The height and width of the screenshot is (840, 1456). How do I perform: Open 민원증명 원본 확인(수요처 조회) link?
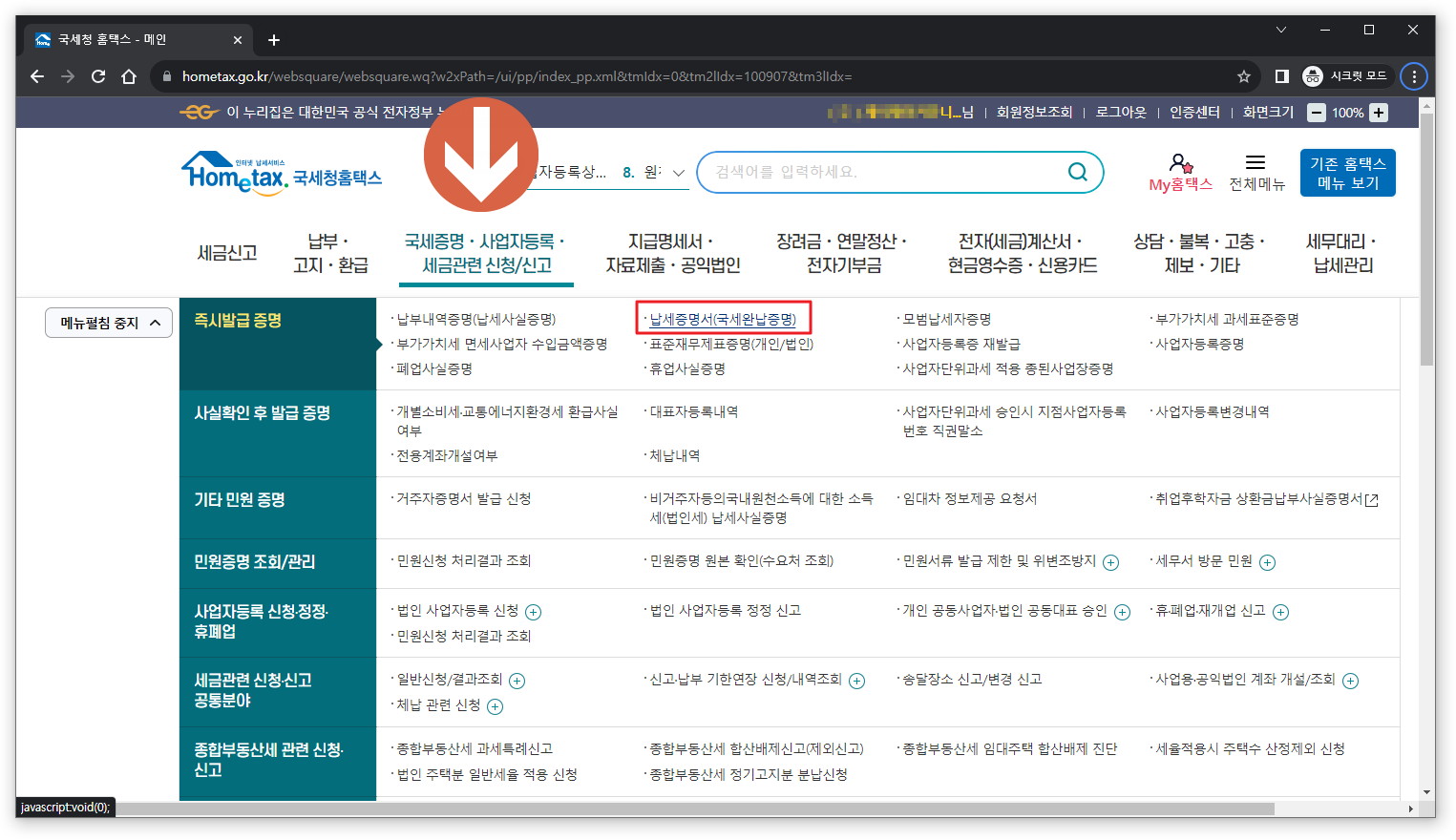[x=742, y=561]
